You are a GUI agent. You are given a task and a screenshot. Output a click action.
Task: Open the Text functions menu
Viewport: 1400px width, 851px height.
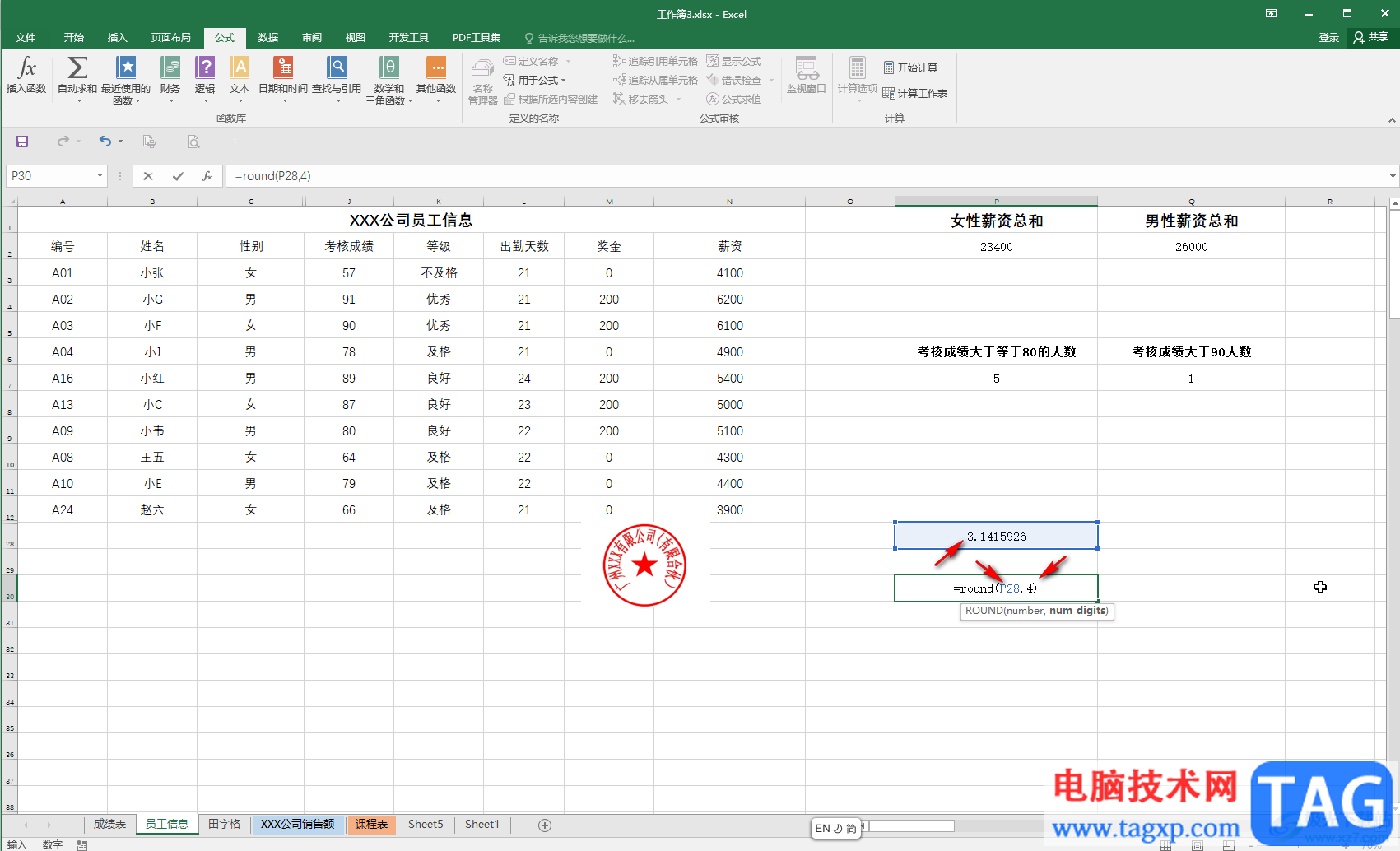point(240,80)
